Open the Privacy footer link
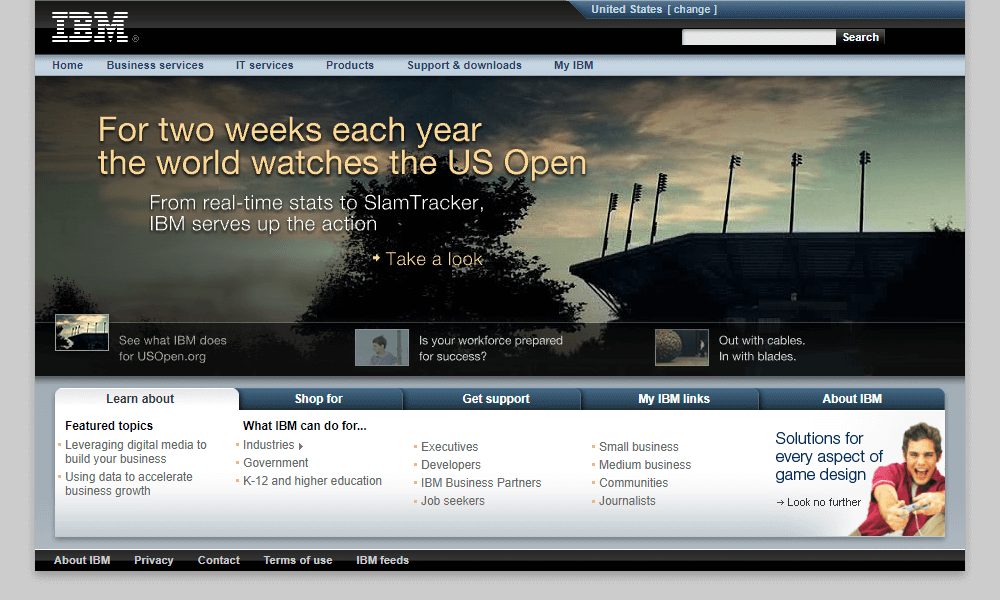Viewport: 1000px width, 600px height. point(154,560)
